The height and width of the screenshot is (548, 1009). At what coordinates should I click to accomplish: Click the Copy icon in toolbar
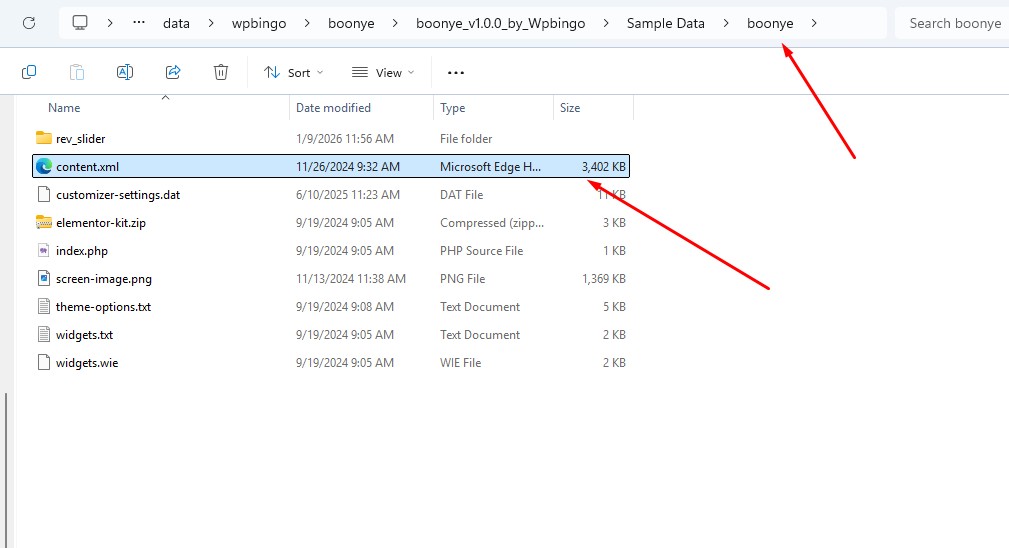coord(29,72)
